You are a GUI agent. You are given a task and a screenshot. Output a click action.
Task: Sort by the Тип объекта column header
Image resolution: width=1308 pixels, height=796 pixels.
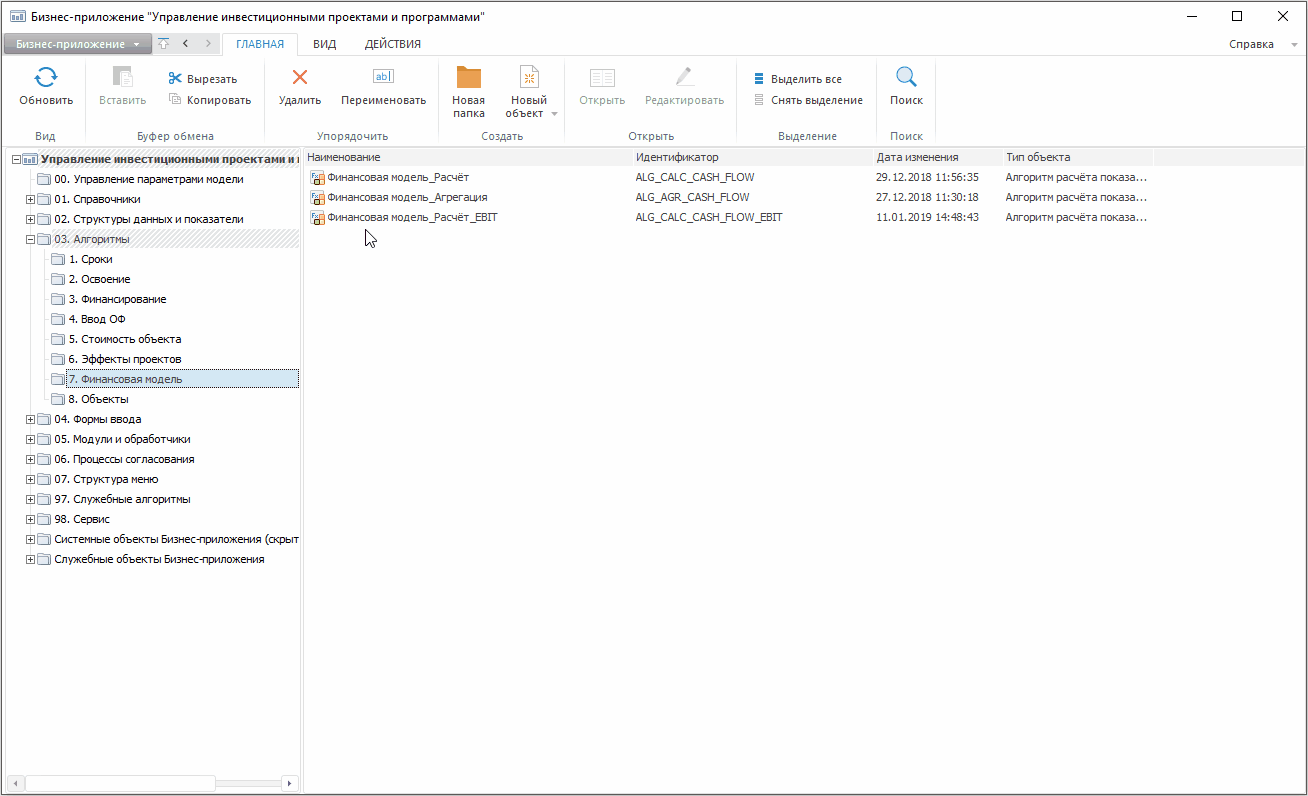coord(1078,157)
